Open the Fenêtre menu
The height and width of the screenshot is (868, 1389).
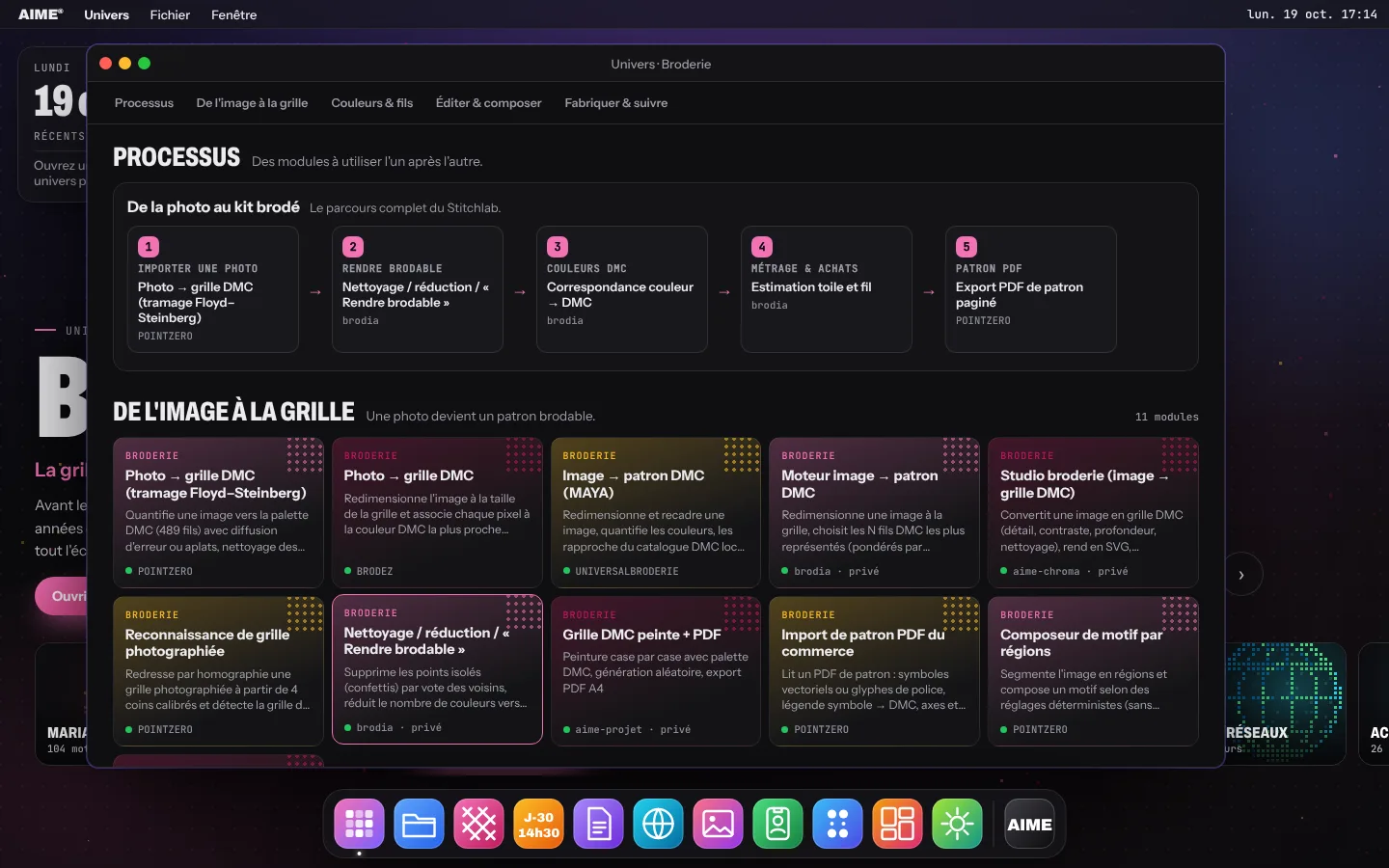point(233,14)
